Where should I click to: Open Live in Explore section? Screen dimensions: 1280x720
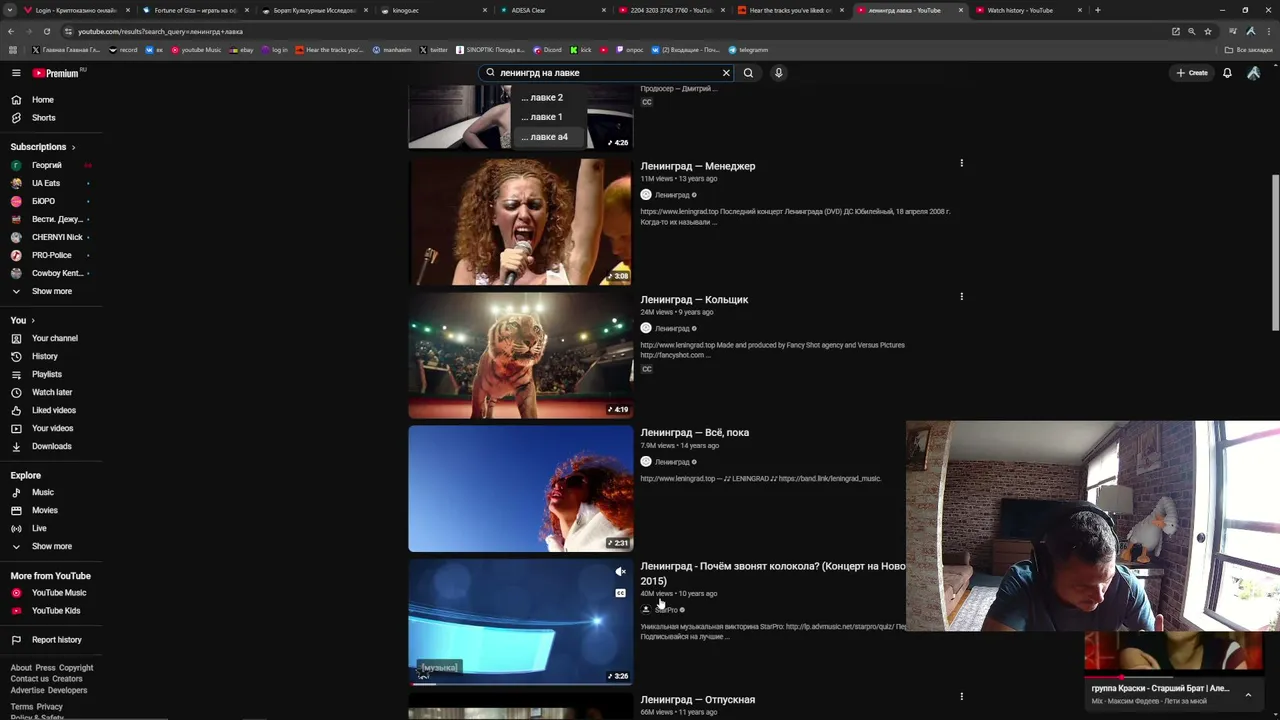(39, 528)
